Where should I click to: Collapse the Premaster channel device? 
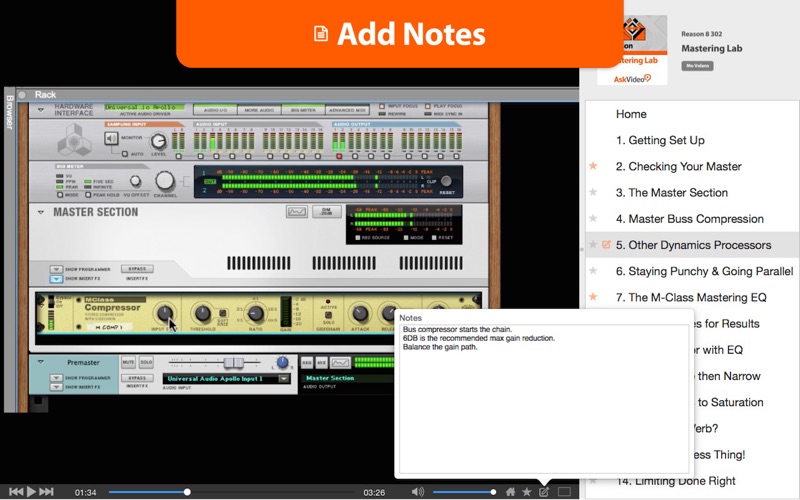(40, 362)
